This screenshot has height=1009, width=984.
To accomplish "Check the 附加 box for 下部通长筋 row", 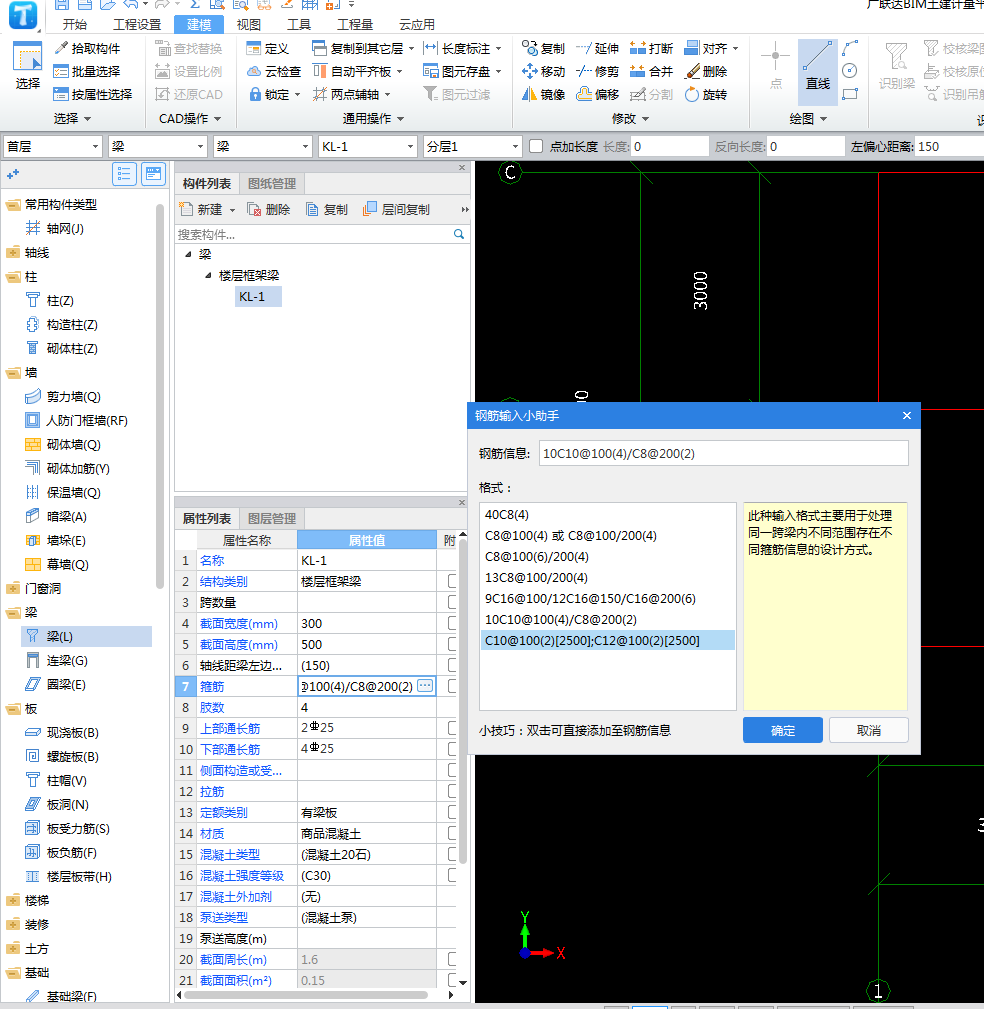I will tap(452, 749).
